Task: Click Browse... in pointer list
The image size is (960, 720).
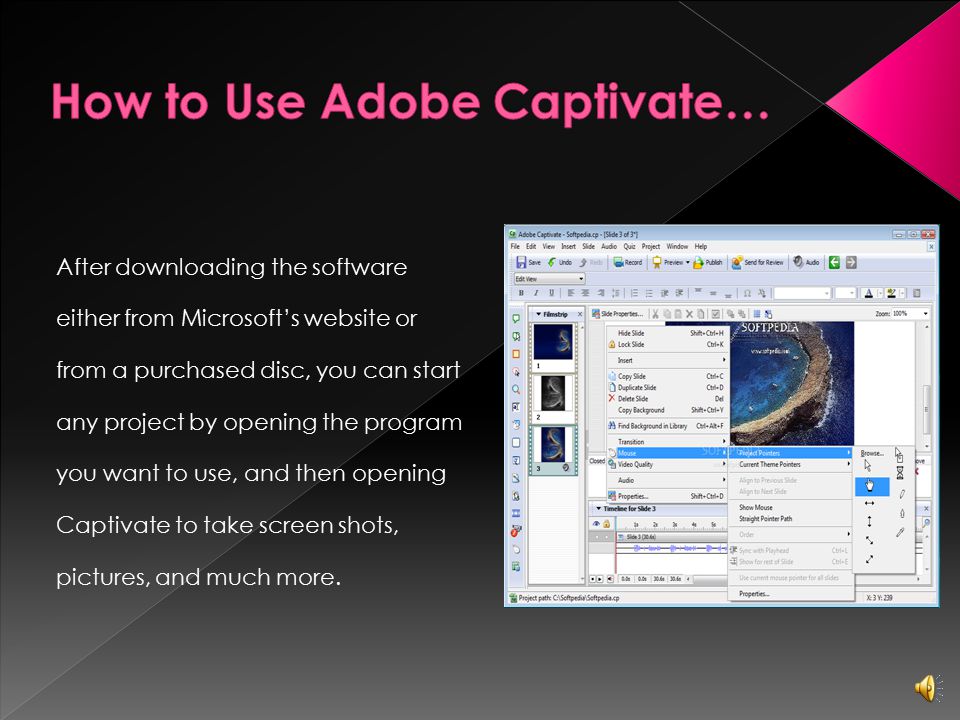Action: coord(872,453)
